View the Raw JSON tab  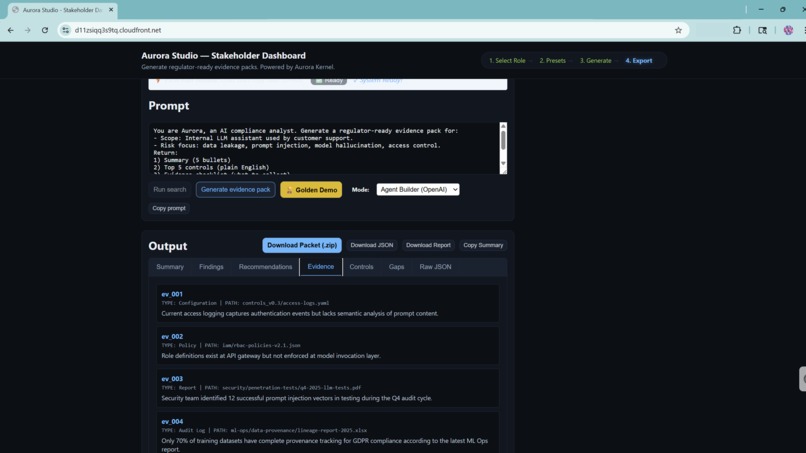(435, 267)
